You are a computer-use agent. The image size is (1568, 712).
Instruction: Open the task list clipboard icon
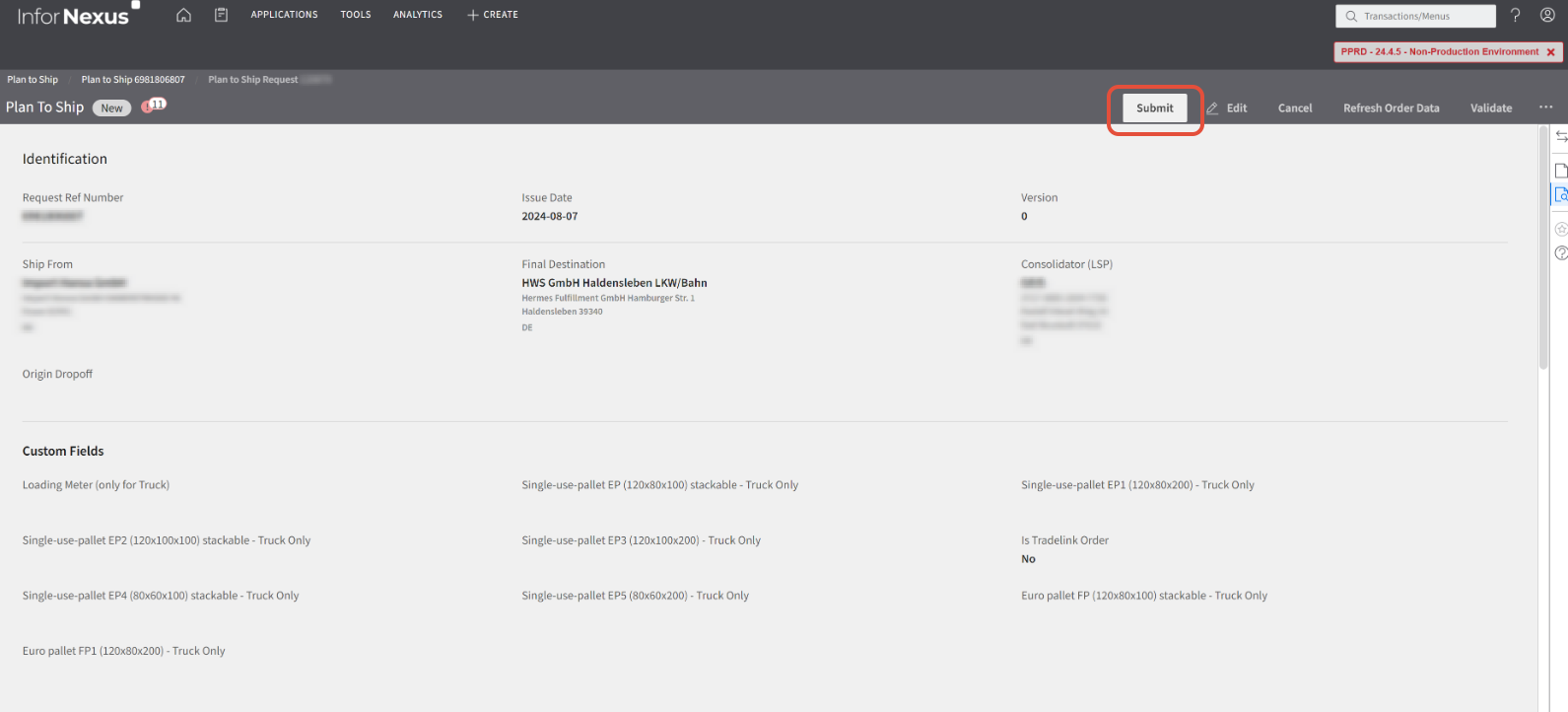222,15
